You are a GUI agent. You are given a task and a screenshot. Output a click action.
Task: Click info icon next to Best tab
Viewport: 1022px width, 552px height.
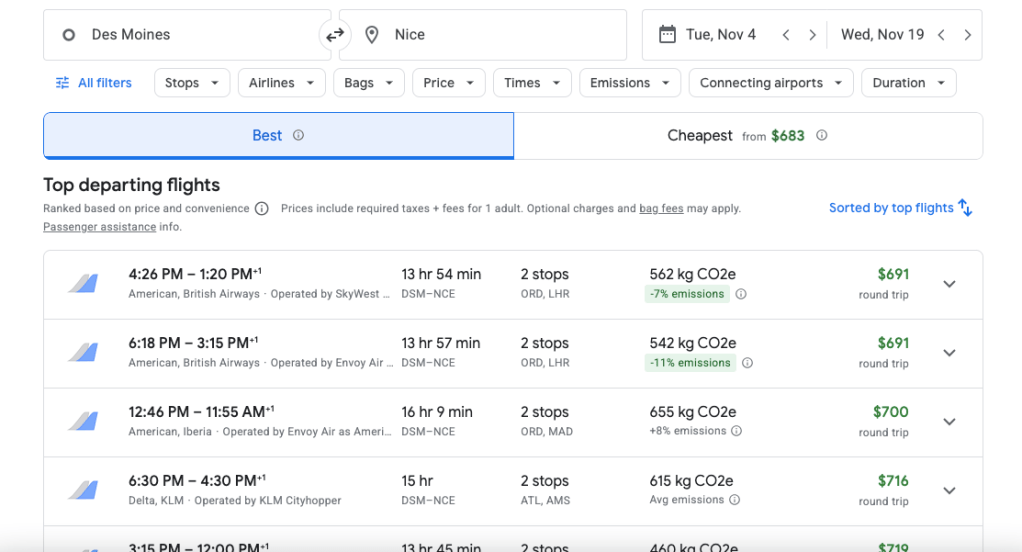[298, 135]
